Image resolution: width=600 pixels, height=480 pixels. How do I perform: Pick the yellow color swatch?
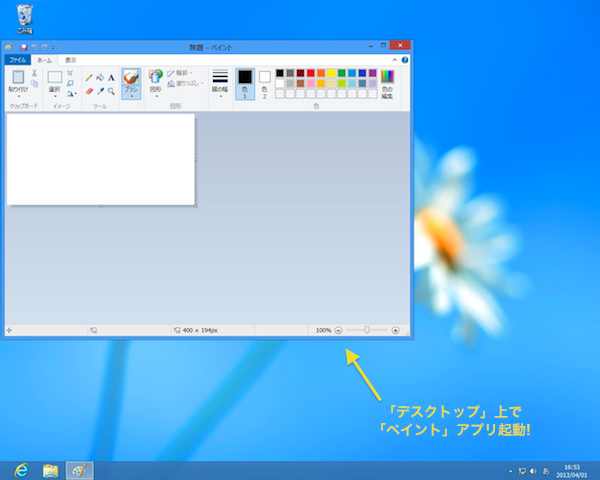331,73
